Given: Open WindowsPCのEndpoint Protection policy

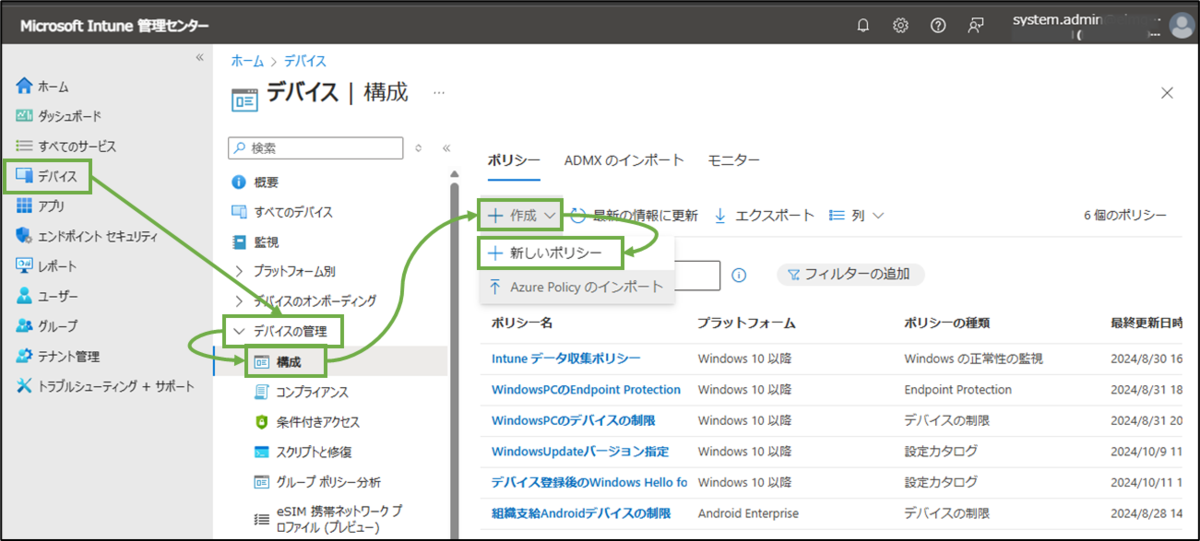Looking at the screenshot, I should [586, 389].
